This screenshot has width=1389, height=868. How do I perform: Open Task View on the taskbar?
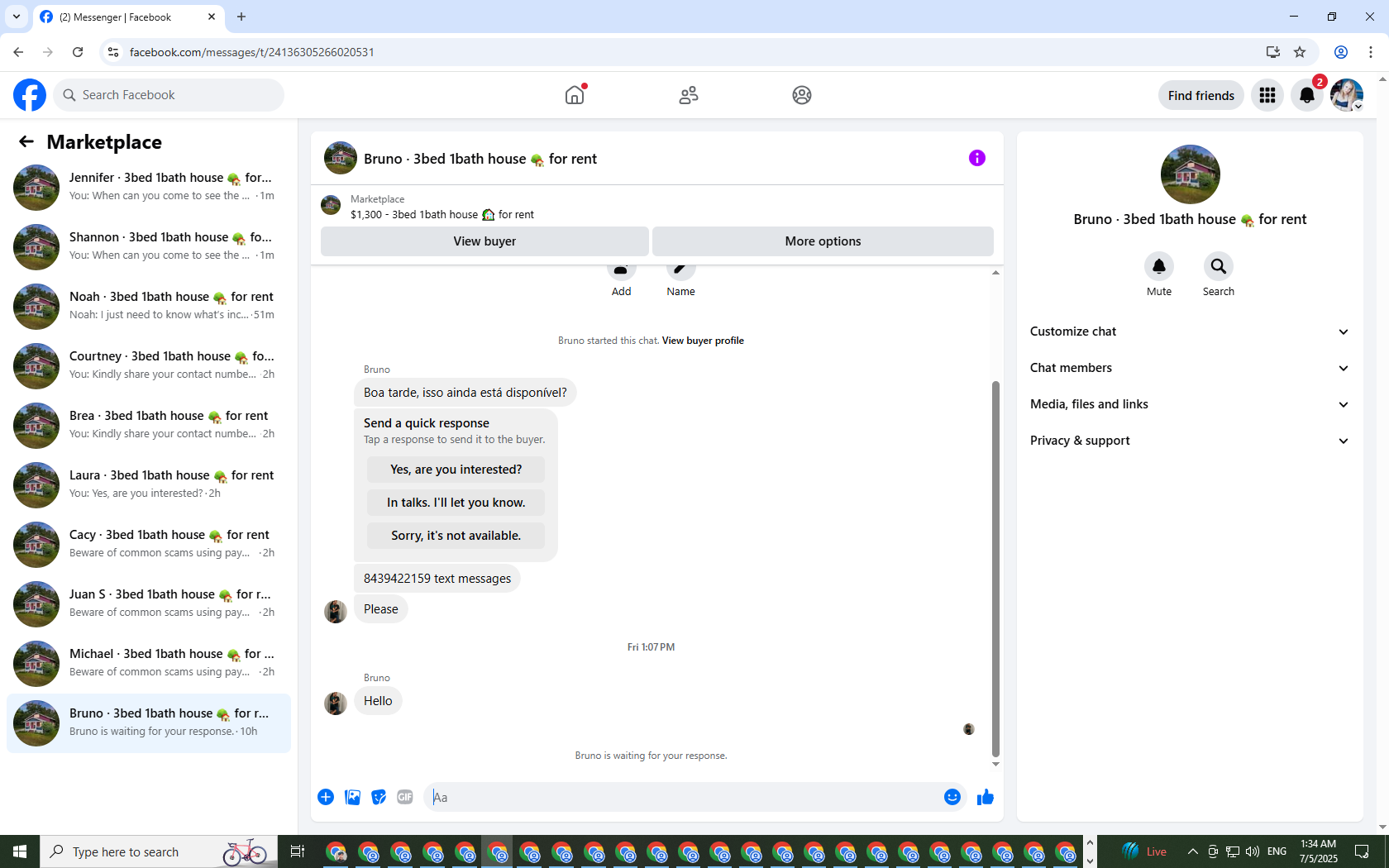pos(298,851)
